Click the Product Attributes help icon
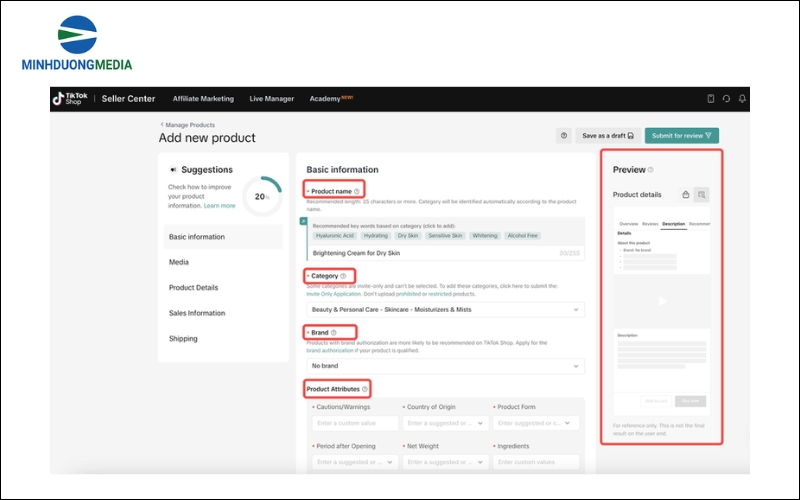 pos(364,389)
